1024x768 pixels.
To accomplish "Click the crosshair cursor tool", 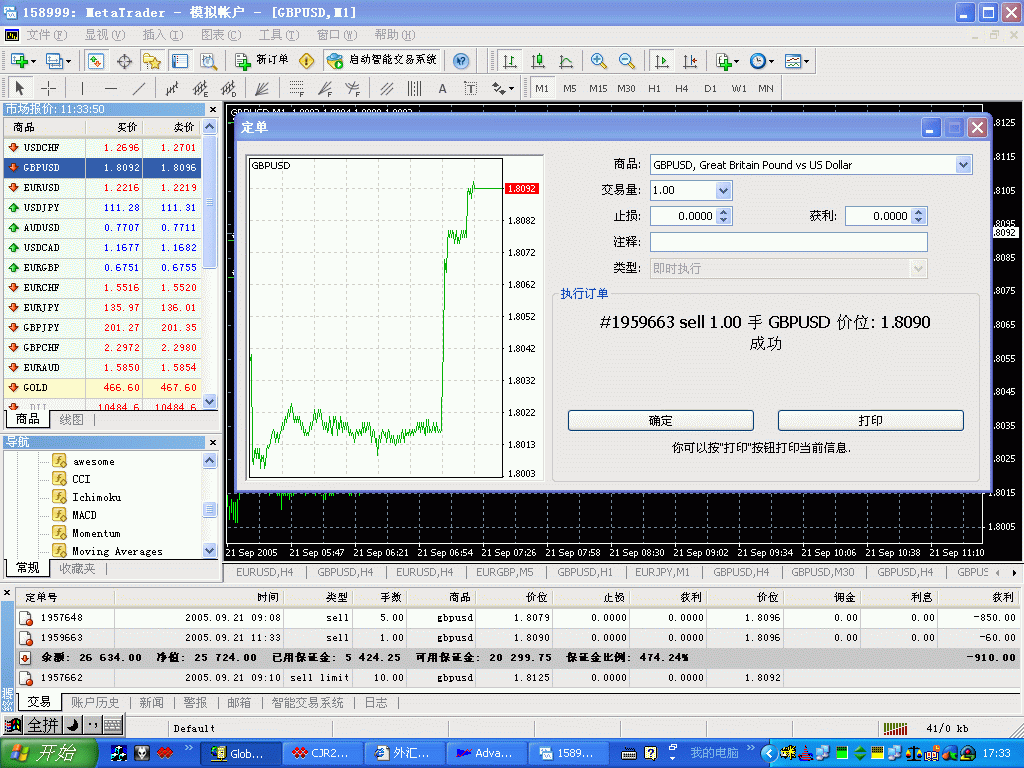I will click(48, 88).
